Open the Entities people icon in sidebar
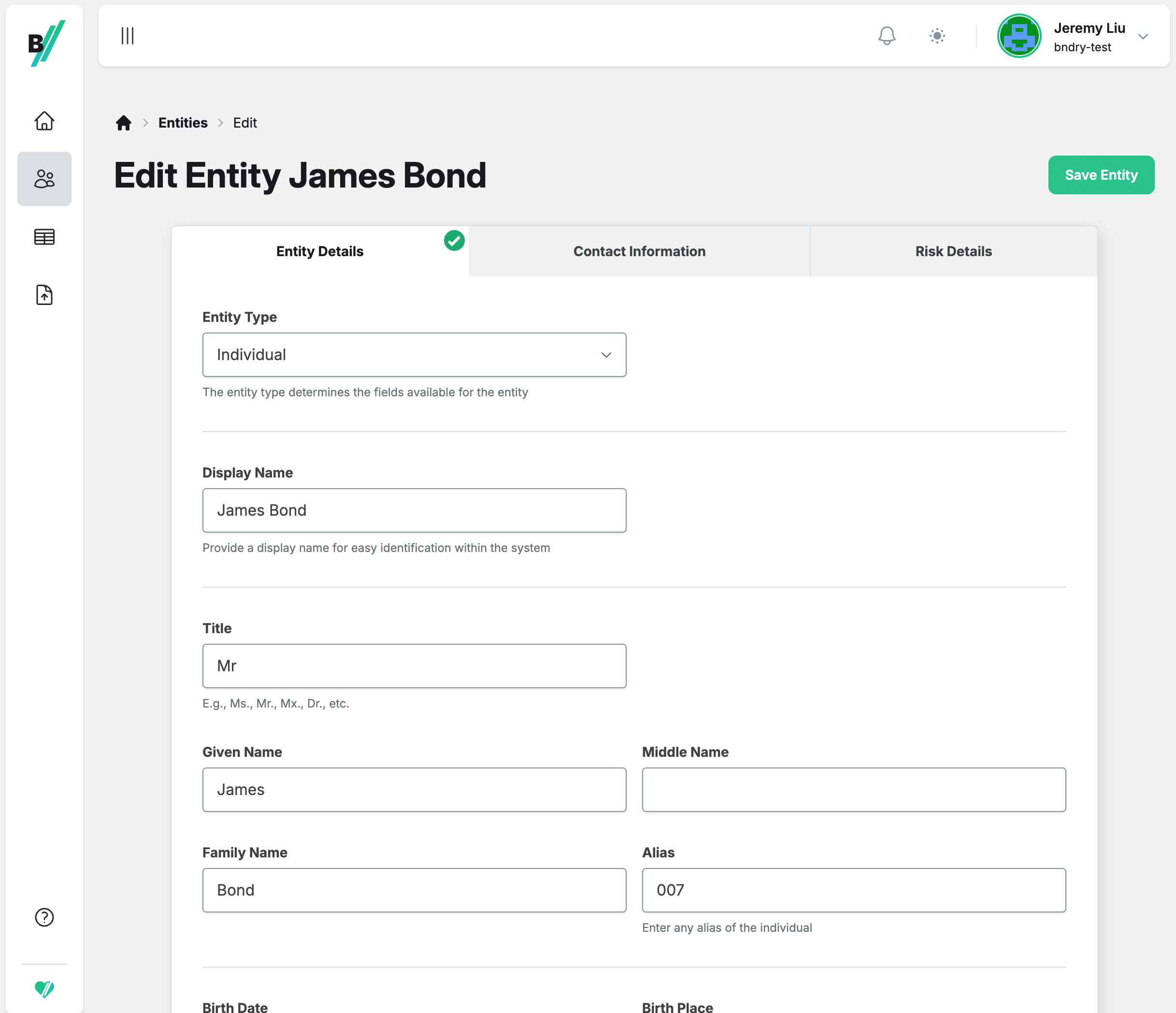1176x1013 pixels. click(44, 179)
